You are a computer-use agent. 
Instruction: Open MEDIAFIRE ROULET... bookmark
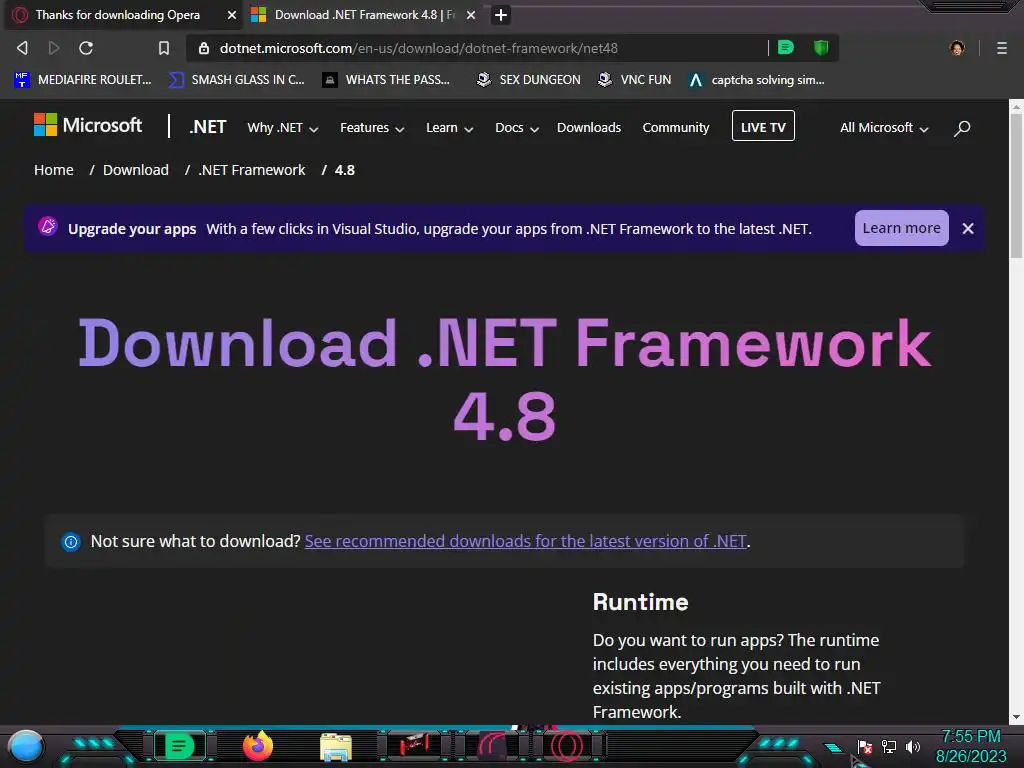[x=82, y=80]
